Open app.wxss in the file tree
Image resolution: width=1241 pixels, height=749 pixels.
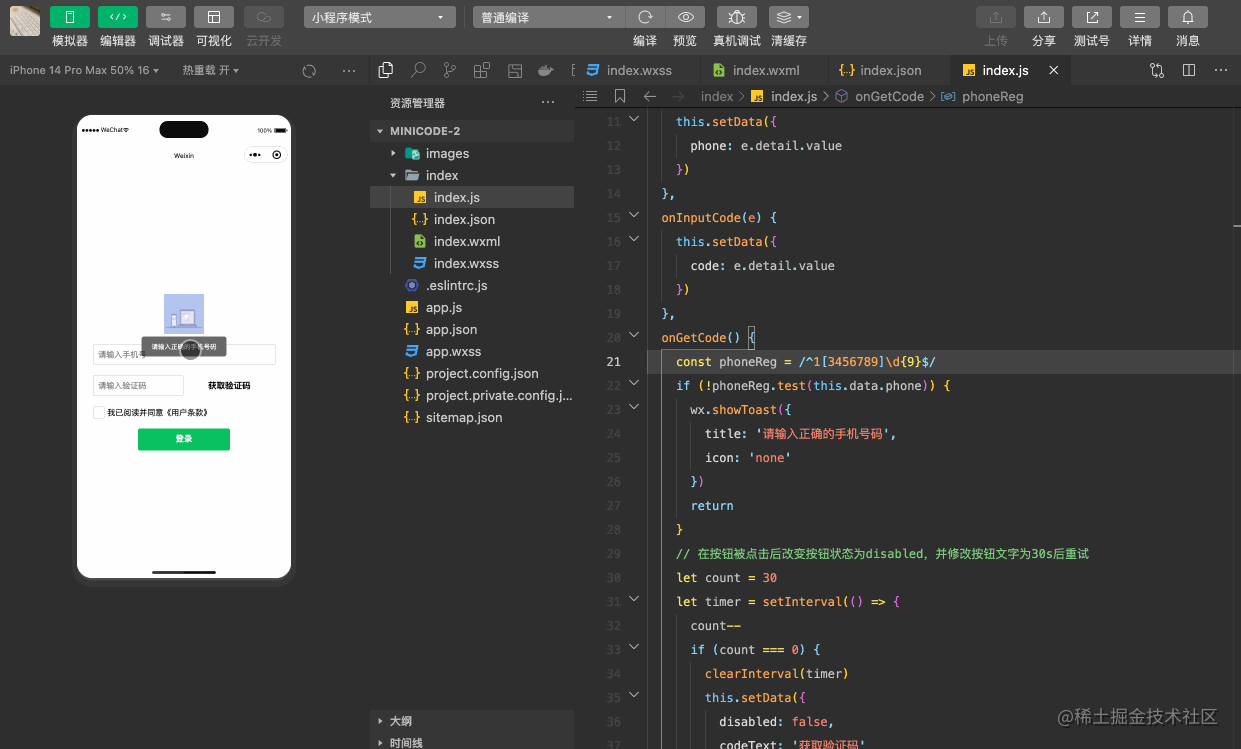(x=472, y=351)
